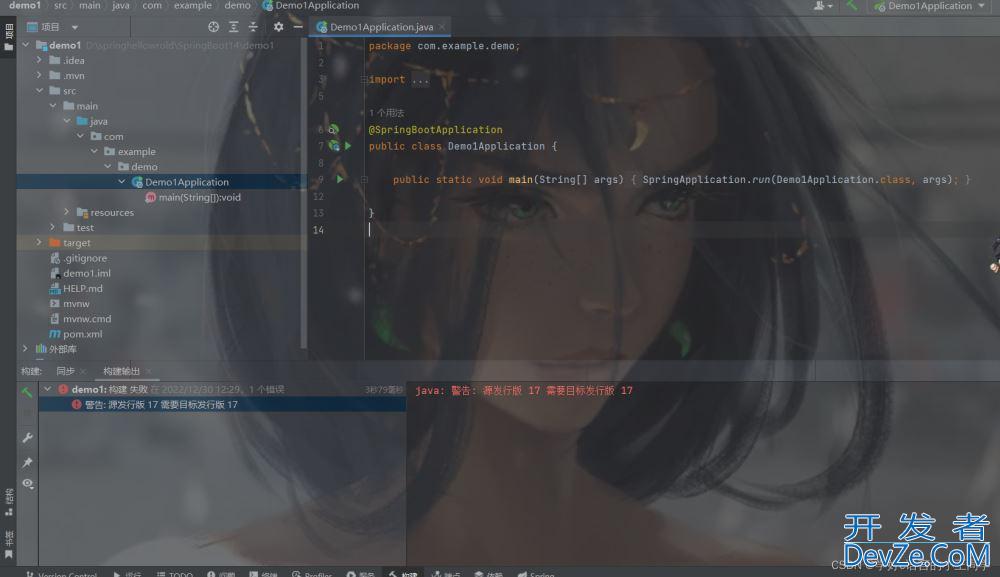
Task: Select the example package in tree
Action: coord(136,151)
